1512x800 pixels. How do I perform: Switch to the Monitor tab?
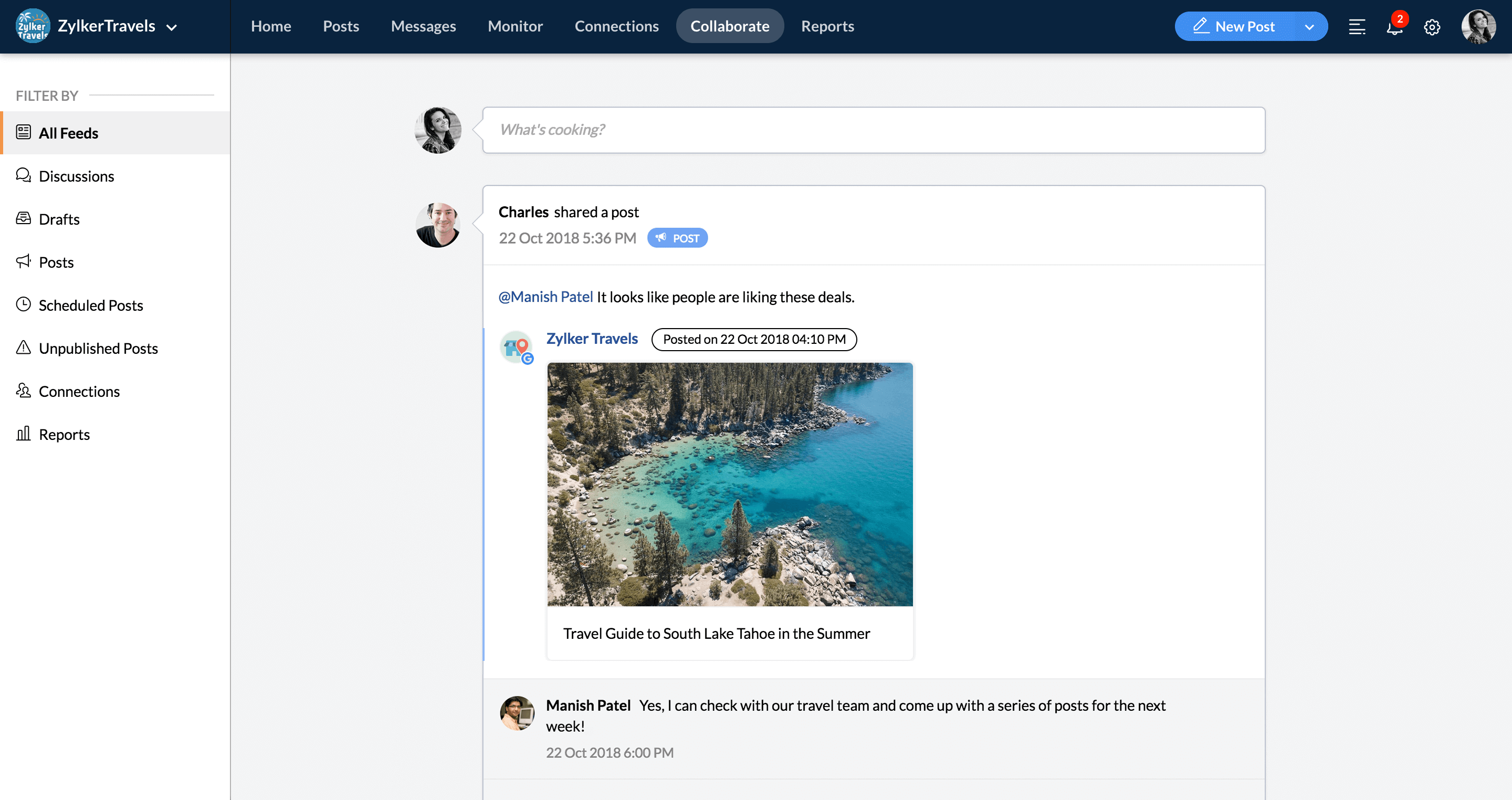pos(514,26)
